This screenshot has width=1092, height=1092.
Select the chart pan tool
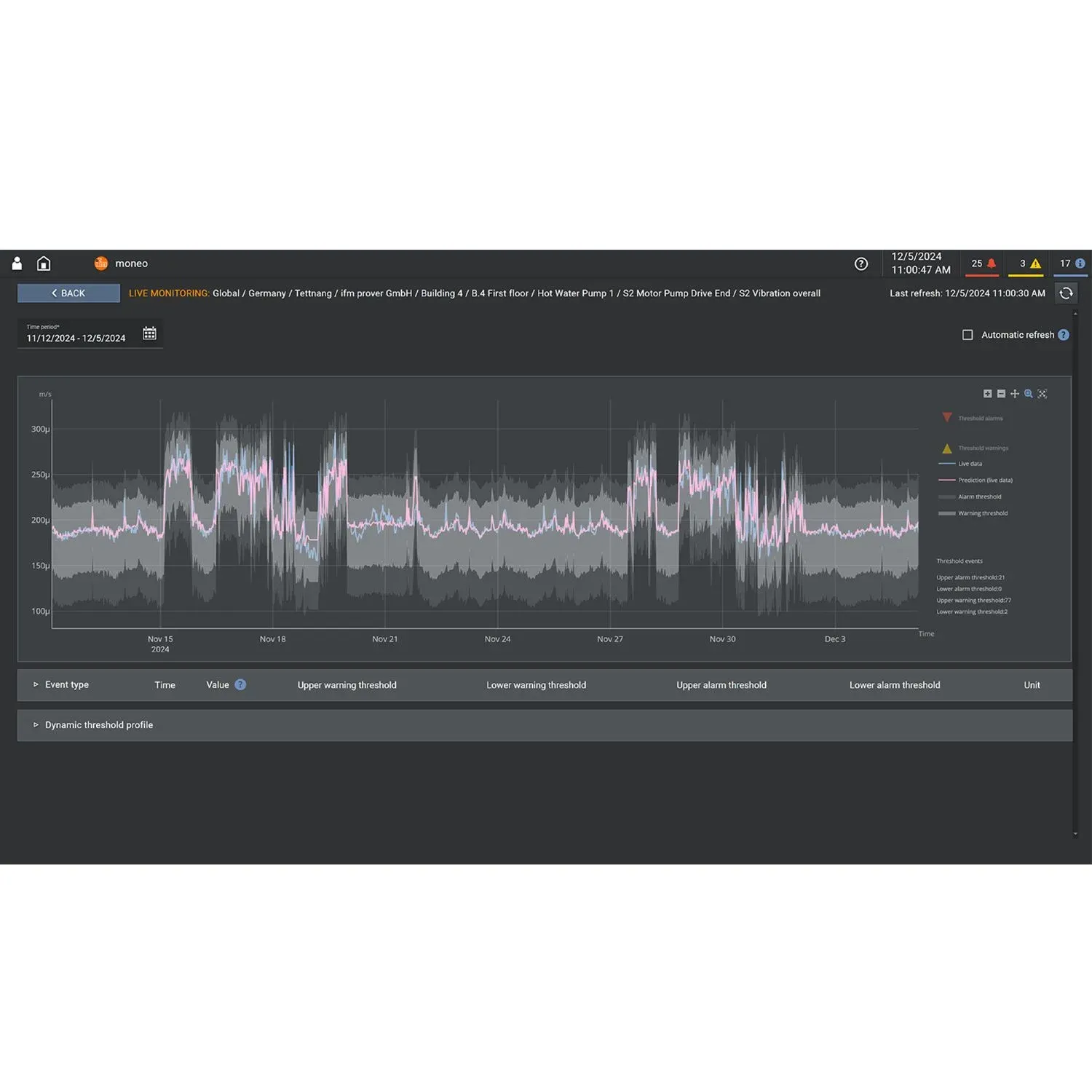pyautogui.click(x=1015, y=394)
